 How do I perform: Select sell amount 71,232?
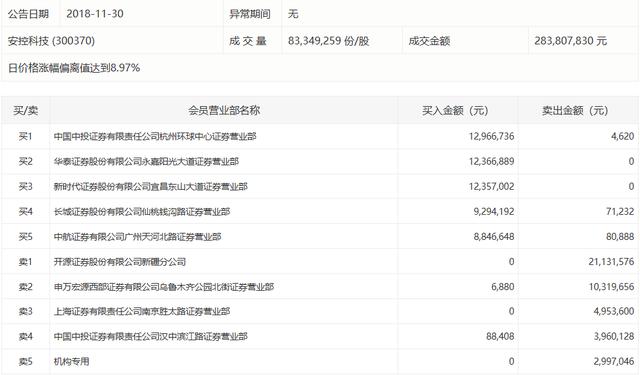click(x=620, y=212)
